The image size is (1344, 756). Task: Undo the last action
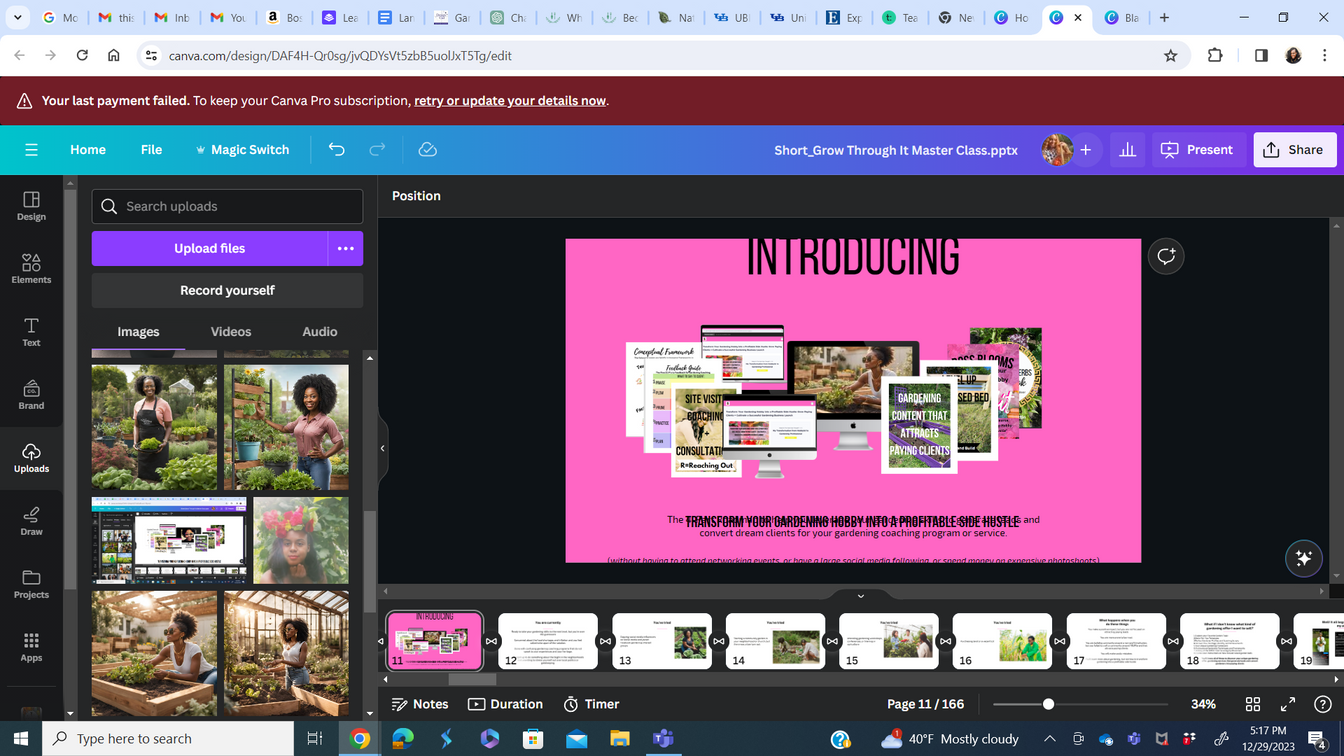pos(336,150)
